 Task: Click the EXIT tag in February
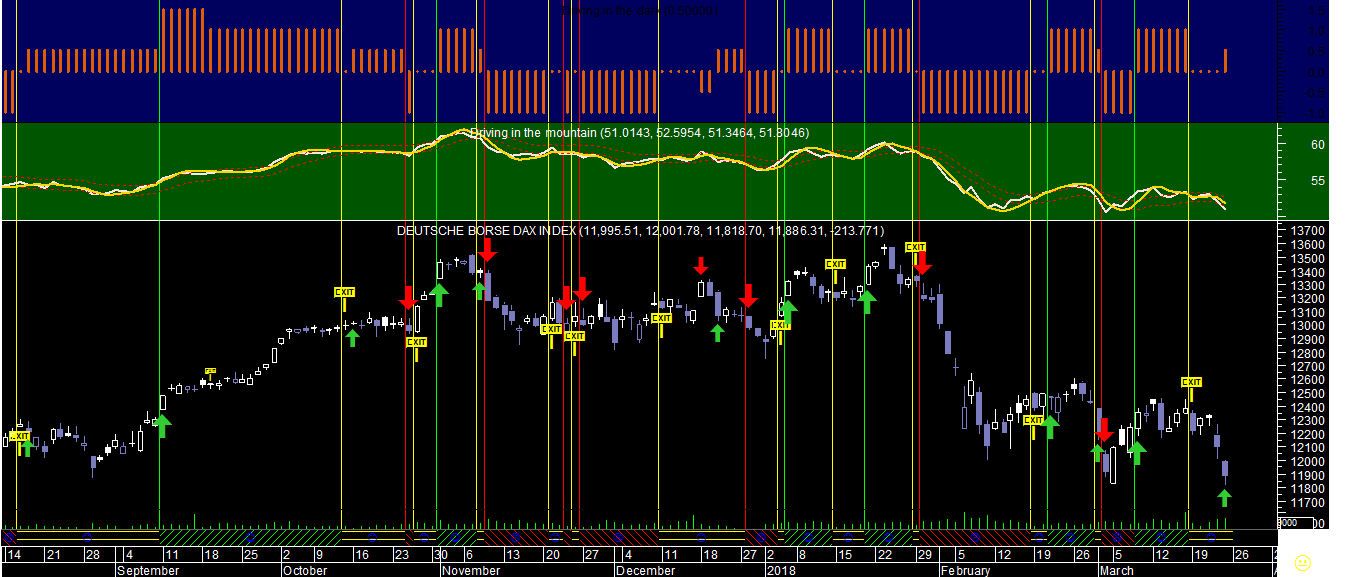click(1033, 421)
